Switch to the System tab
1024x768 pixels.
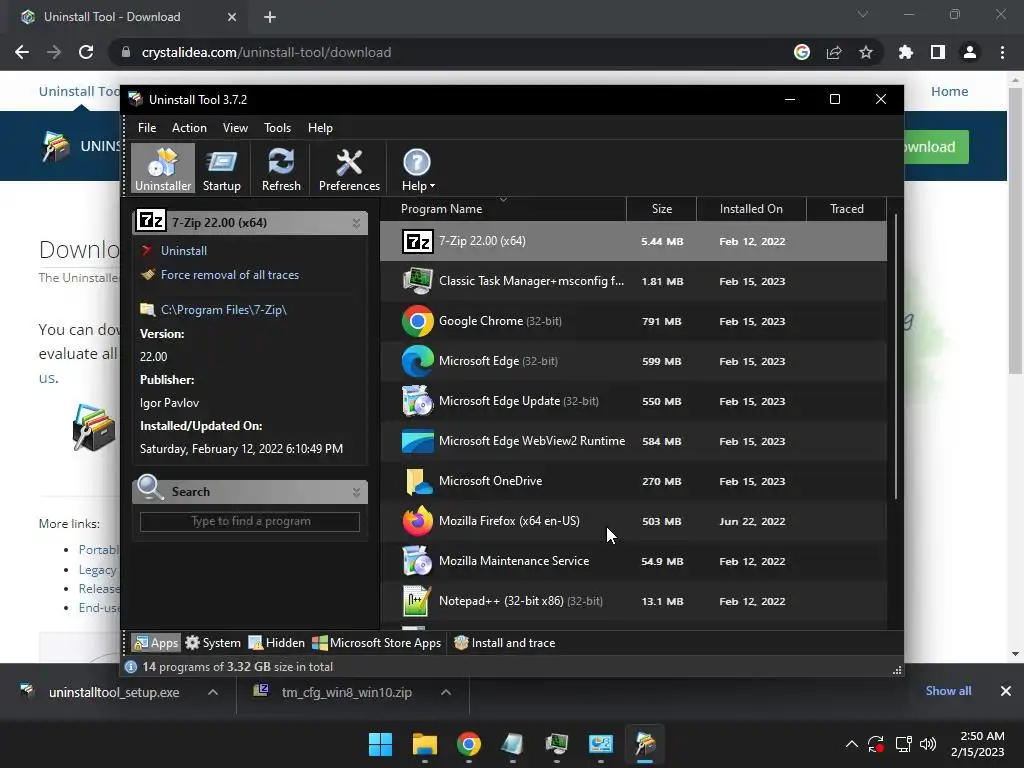pyautogui.click(x=213, y=643)
